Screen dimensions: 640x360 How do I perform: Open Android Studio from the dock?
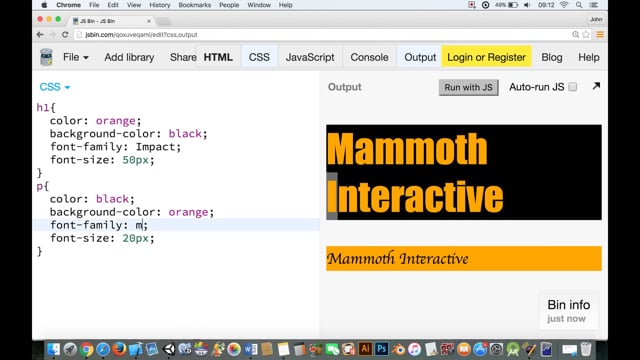[x=513, y=349]
